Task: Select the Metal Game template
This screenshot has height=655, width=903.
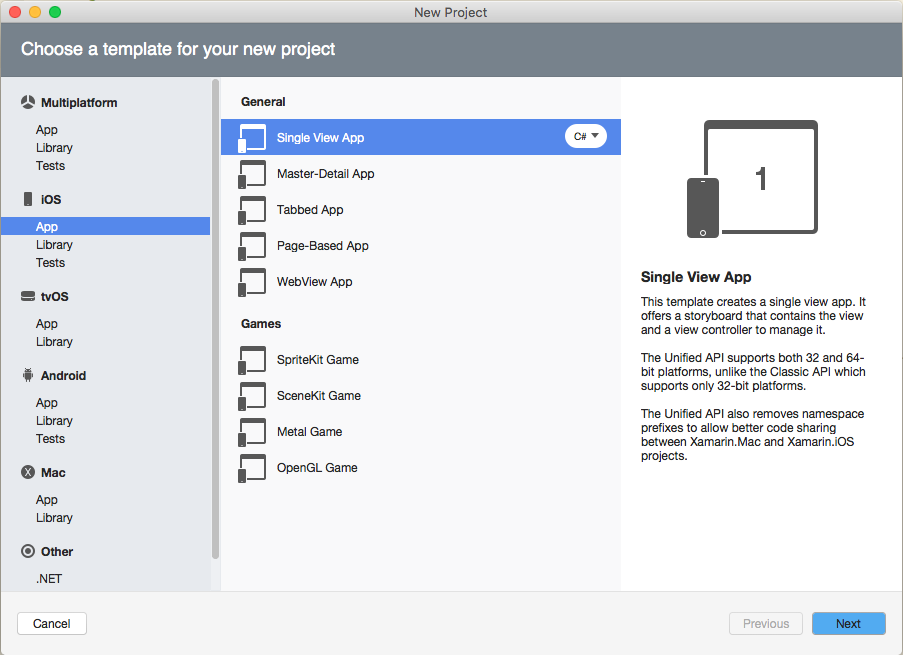Action: [x=311, y=431]
